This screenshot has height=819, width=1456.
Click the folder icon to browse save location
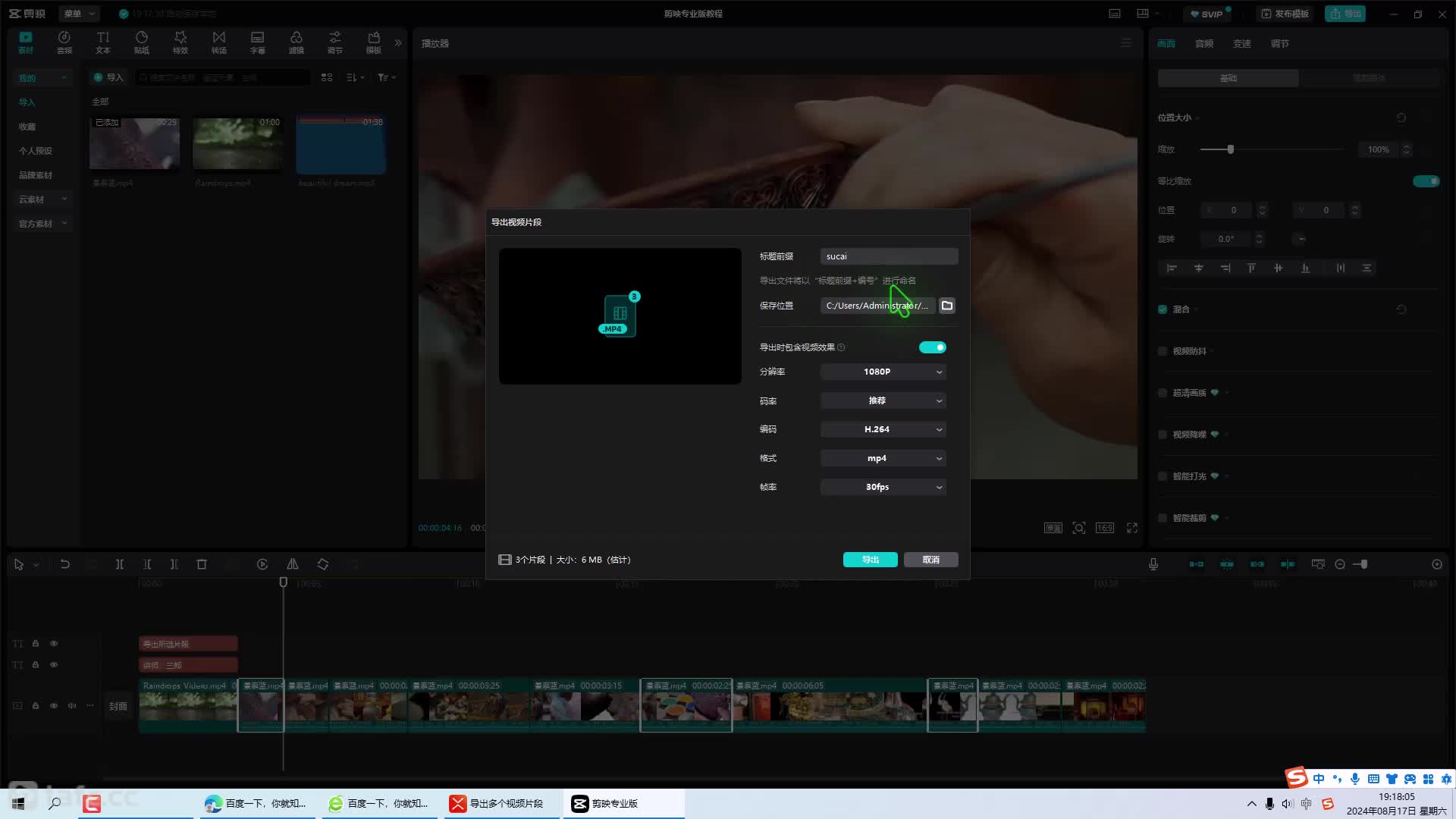tap(947, 306)
